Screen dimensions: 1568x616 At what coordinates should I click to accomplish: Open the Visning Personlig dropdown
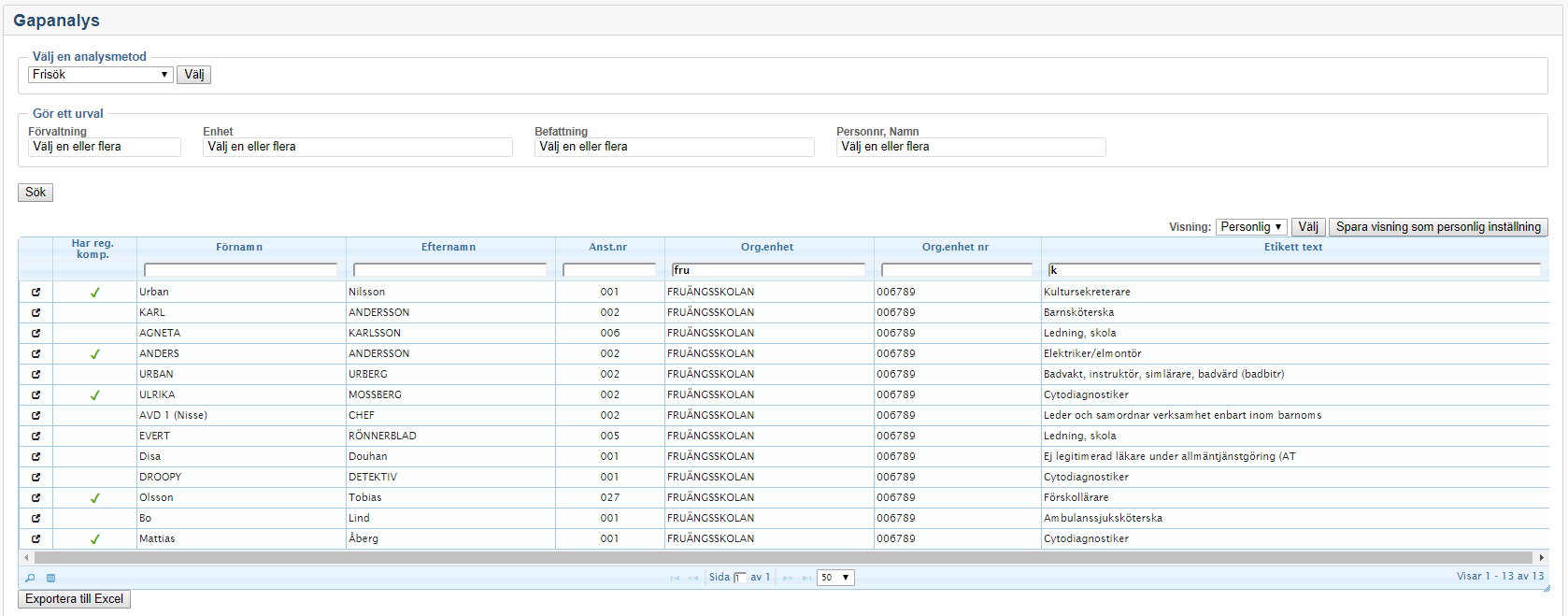click(1251, 227)
